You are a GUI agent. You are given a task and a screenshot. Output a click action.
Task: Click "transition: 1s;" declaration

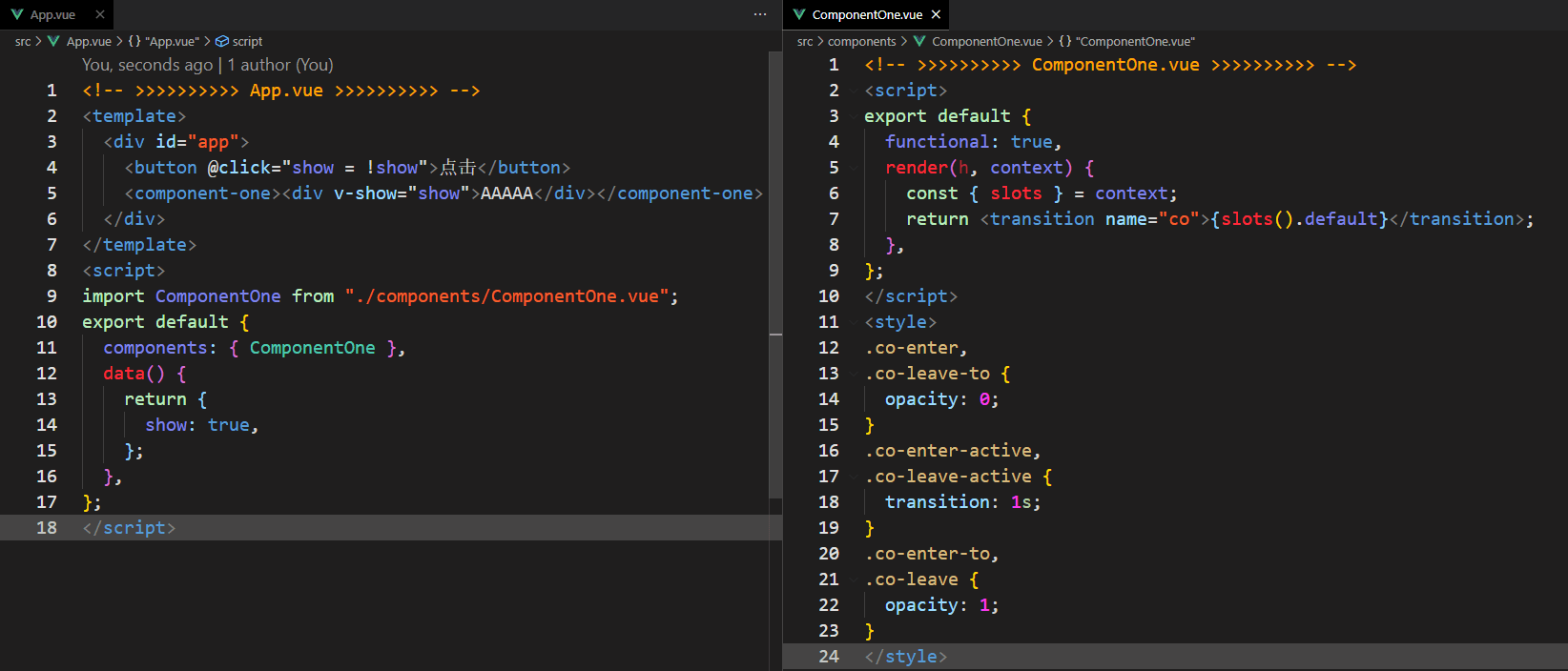pos(963,502)
